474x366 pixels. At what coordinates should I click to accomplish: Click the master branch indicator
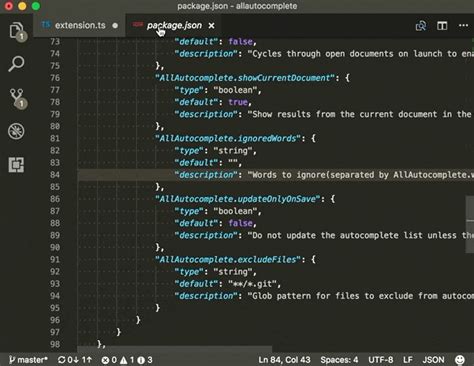point(28,360)
